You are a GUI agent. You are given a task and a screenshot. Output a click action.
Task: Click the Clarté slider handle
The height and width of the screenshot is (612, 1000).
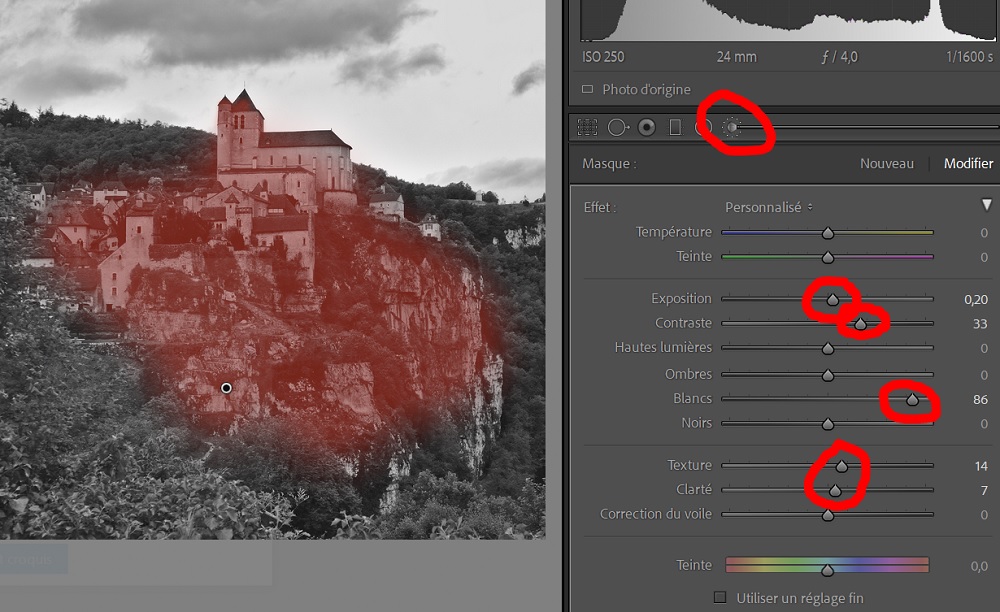(835, 491)
